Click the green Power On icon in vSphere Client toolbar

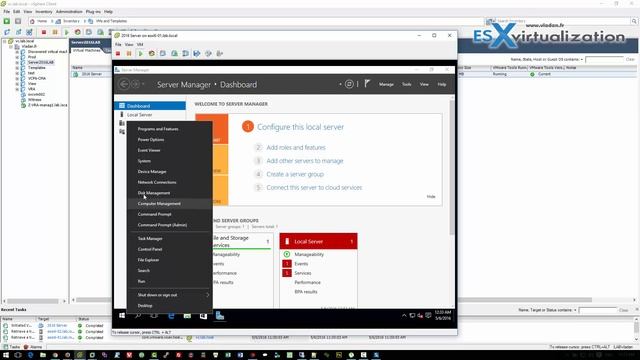[x=67, y=32]
